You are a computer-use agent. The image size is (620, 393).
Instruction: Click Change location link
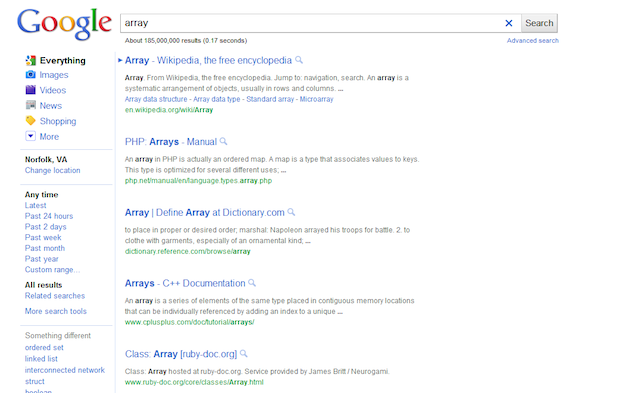coord(53,170)
